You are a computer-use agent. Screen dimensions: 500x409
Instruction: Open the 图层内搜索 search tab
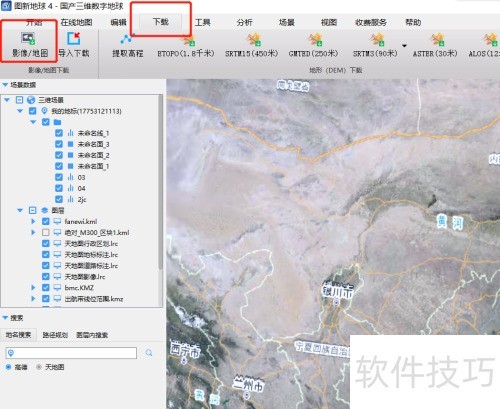click(x=92, y=335)
